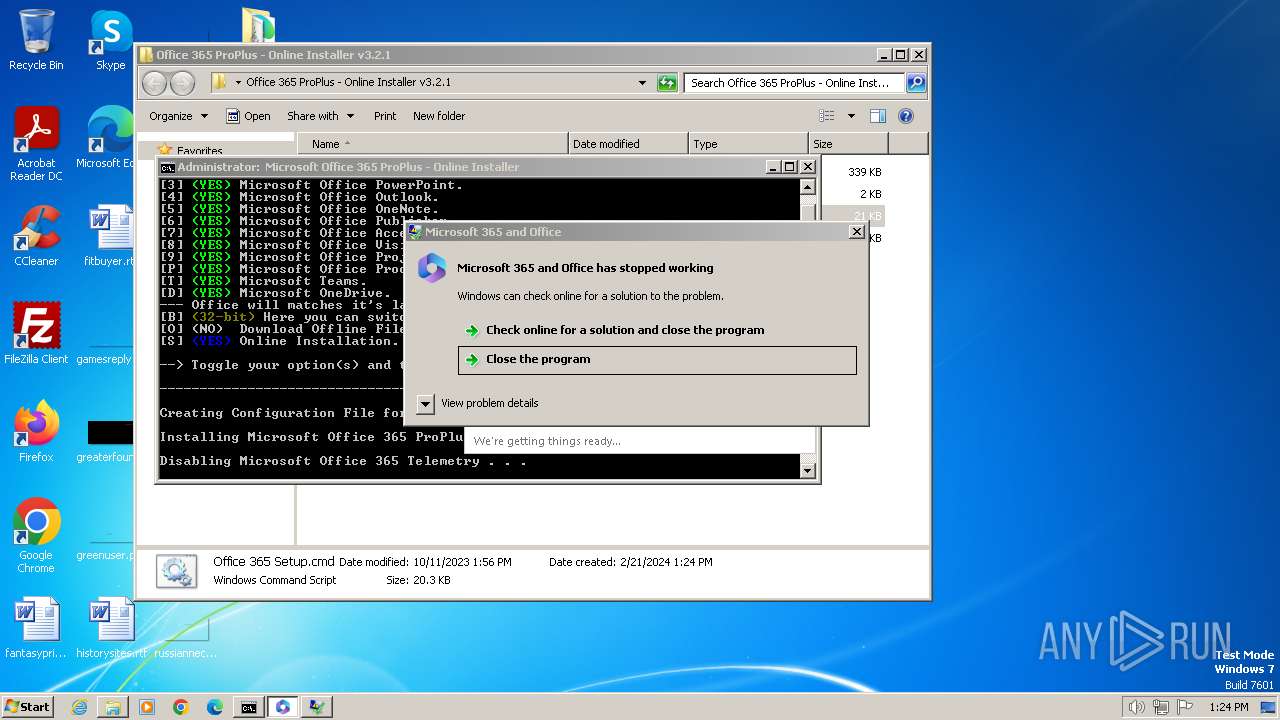Click the volume tray icon
Screen dimensions: 1280x720
tap(1136, 707)
